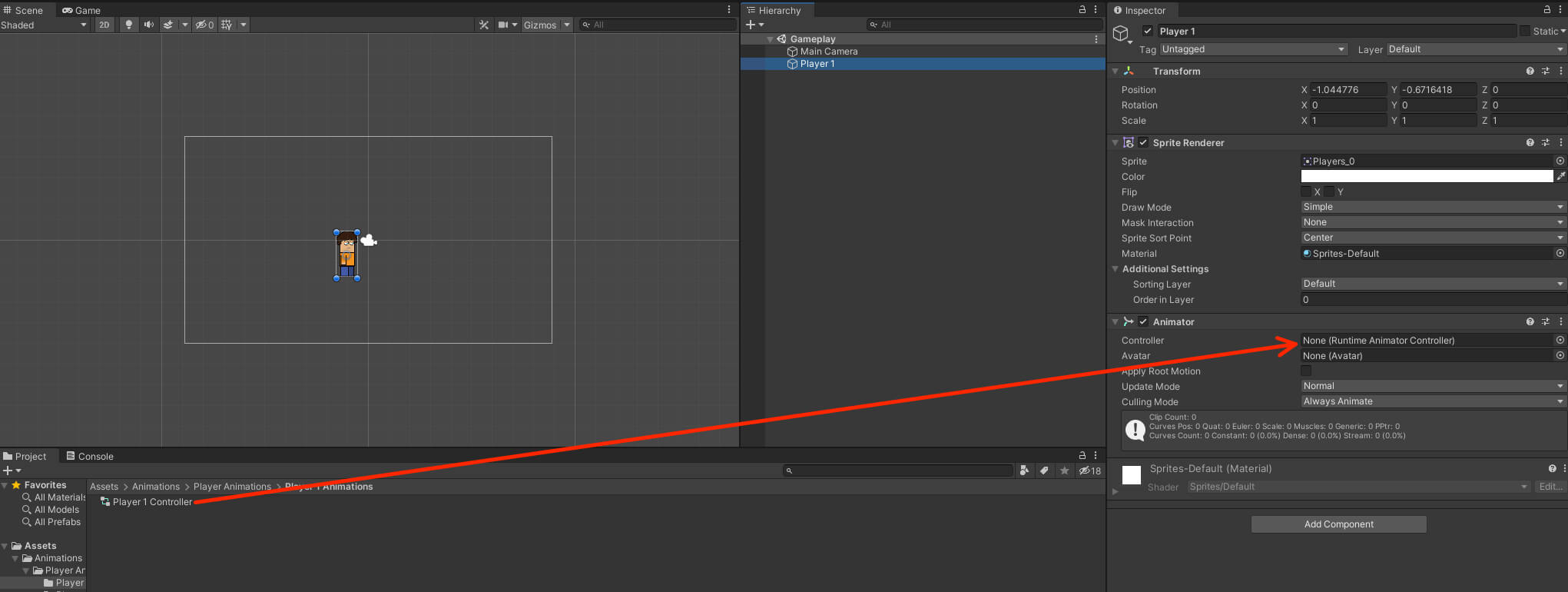Open the Sprite Renderer white color swatch
The image size is (1568, 592).
pyautogui.click(x=1427, y=176)
